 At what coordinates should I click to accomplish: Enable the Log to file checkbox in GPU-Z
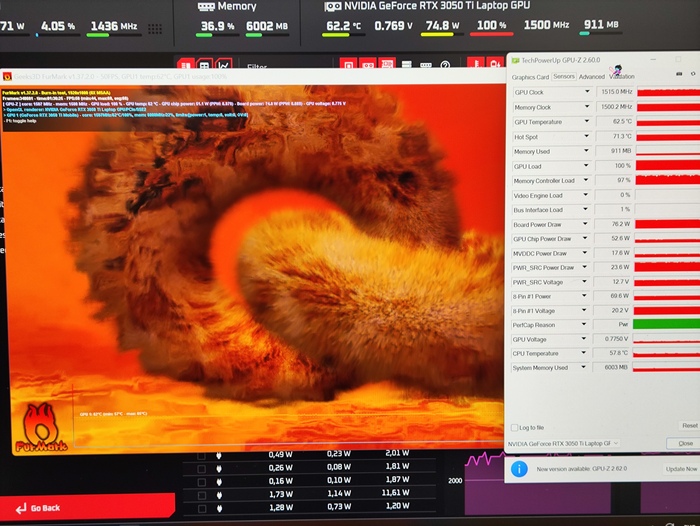[514, 427]
